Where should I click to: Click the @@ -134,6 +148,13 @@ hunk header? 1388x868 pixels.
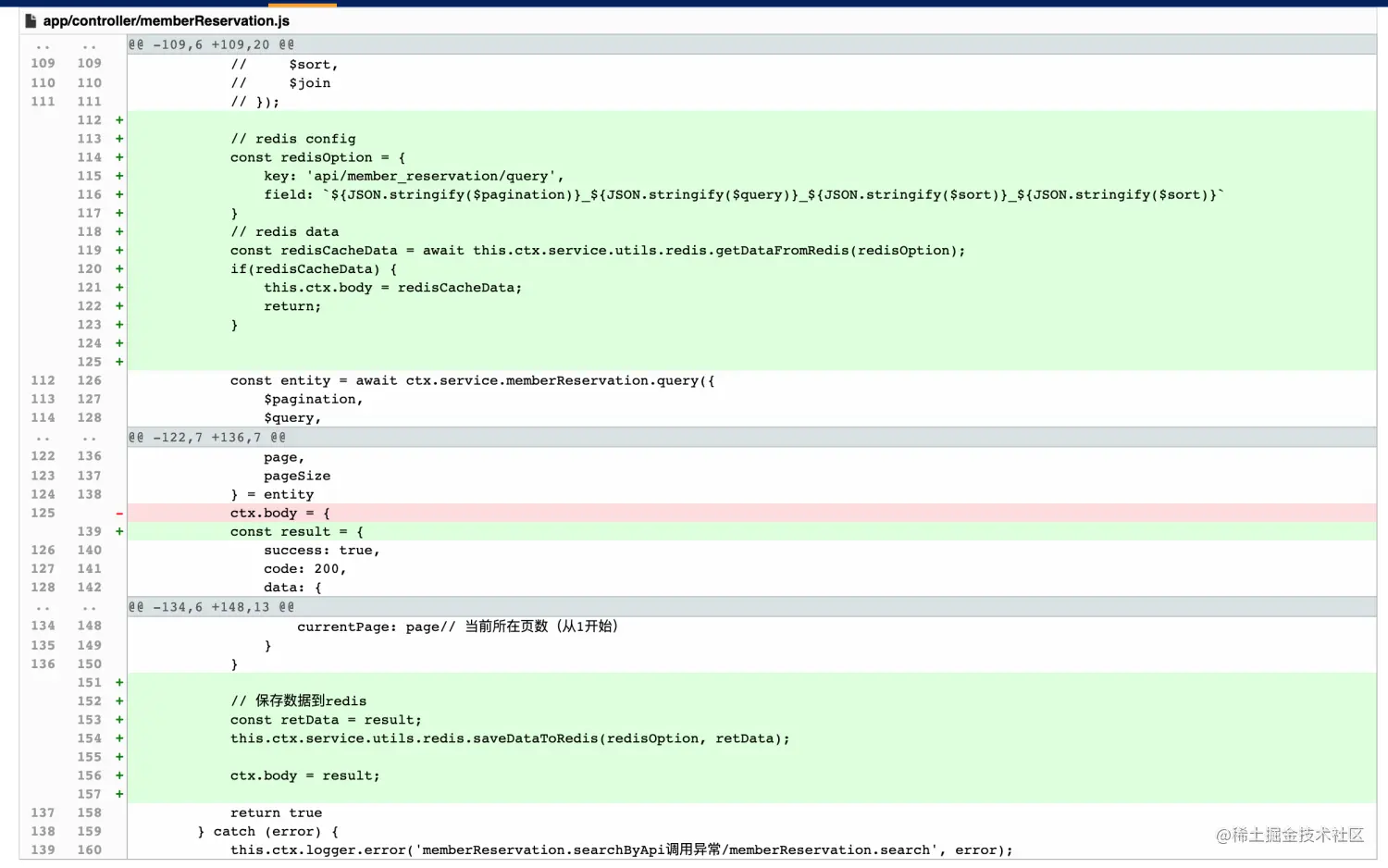click(212, 607)
